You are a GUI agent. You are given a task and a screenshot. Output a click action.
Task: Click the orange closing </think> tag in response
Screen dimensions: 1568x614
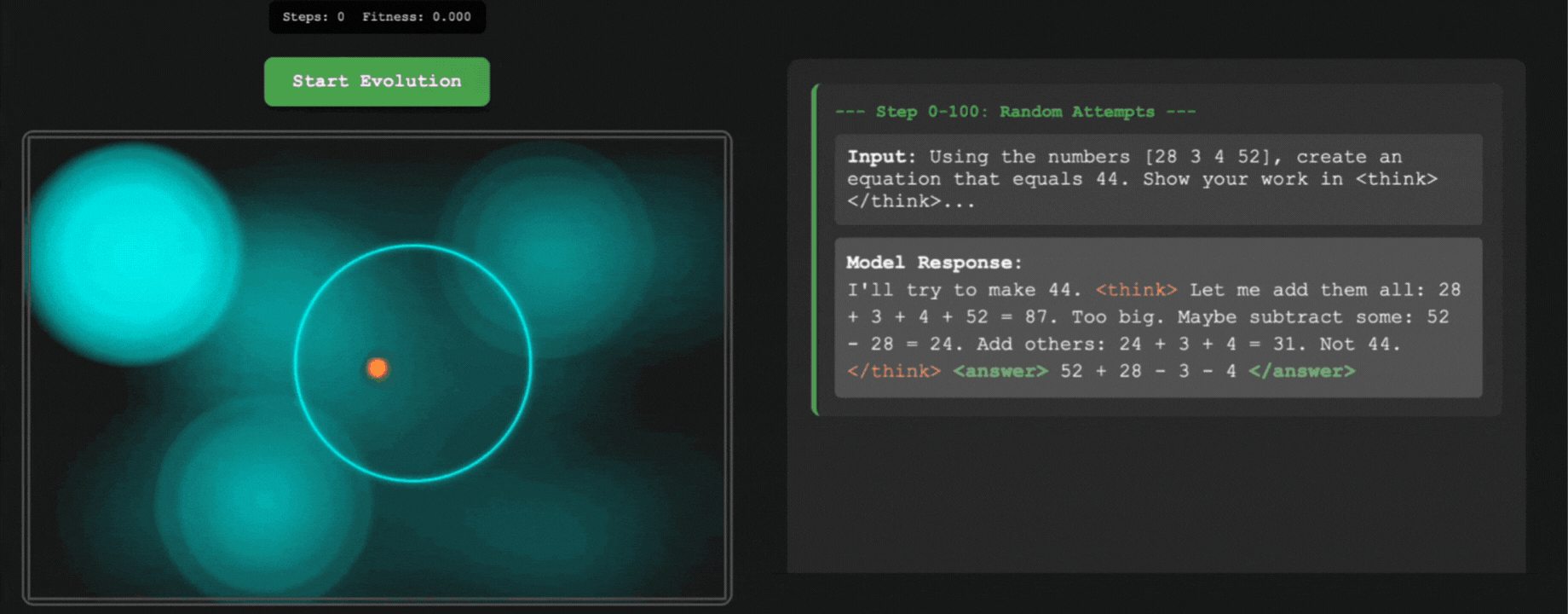pyautogui.click(x=893, y=371)
